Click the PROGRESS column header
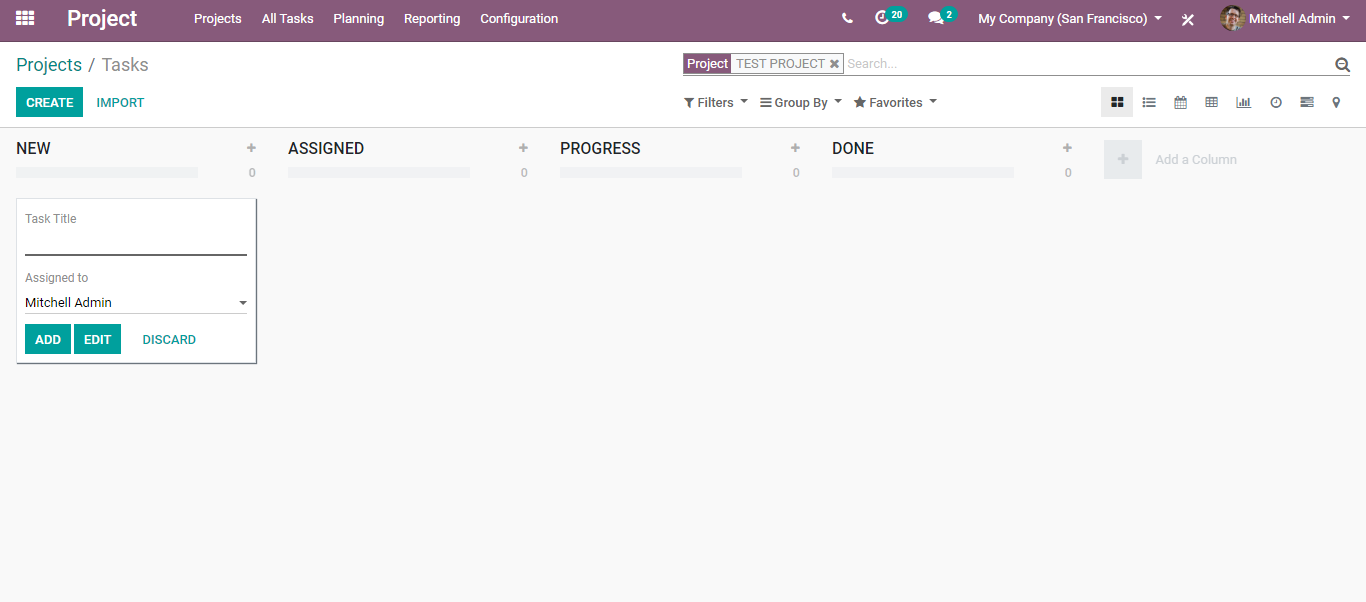This screenshot has width=1366, height=602. pyautogui.click(x=600, y=148)
